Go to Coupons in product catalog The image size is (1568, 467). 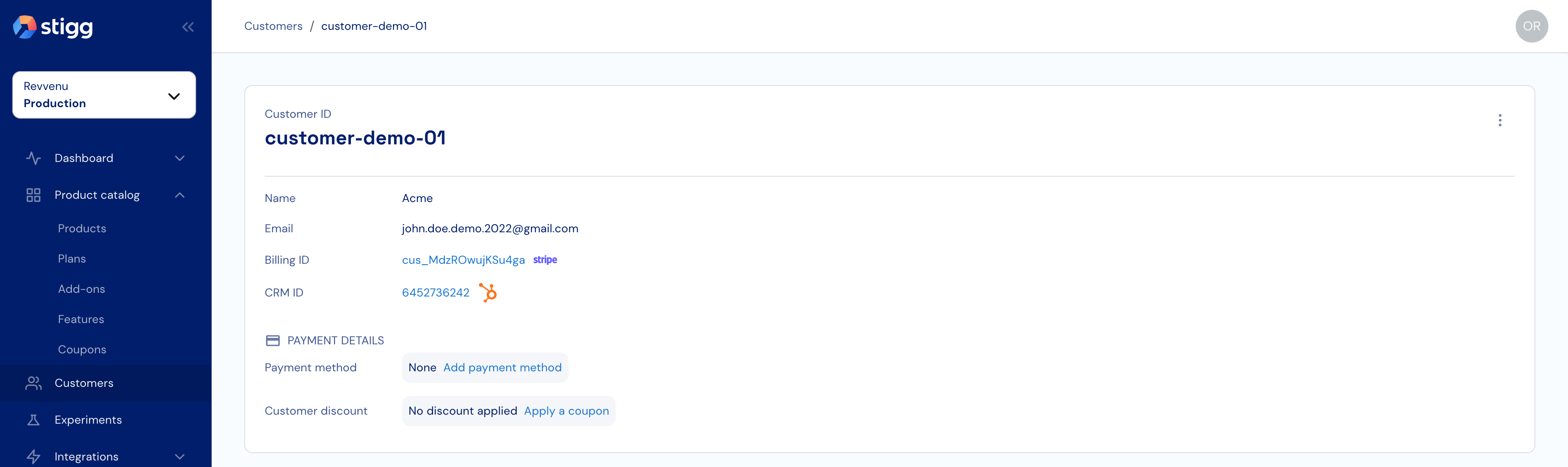point(82,349)
